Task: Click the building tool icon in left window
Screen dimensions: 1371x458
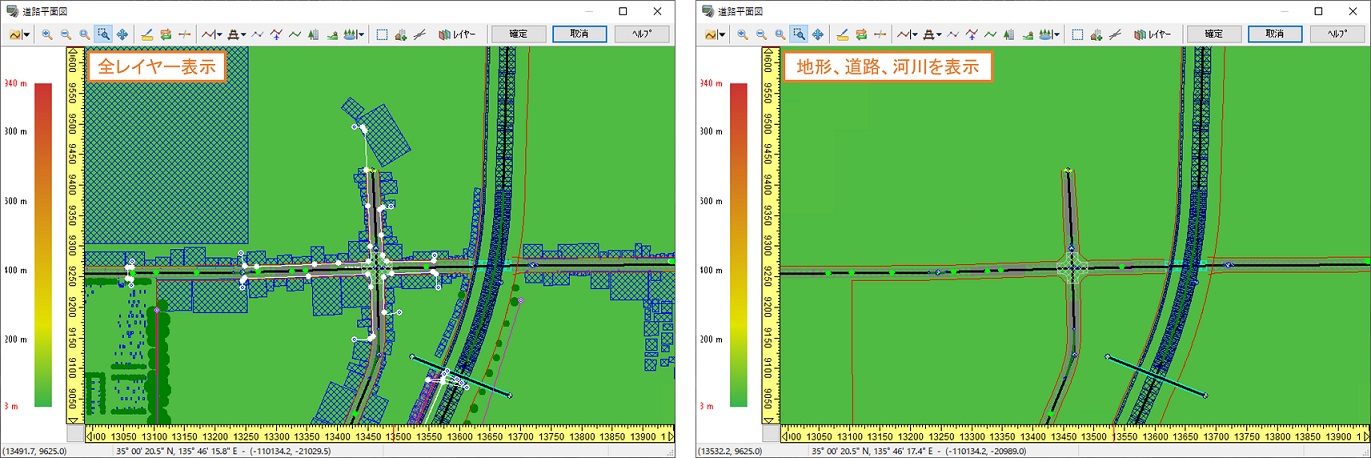Action: pos(315,34)
